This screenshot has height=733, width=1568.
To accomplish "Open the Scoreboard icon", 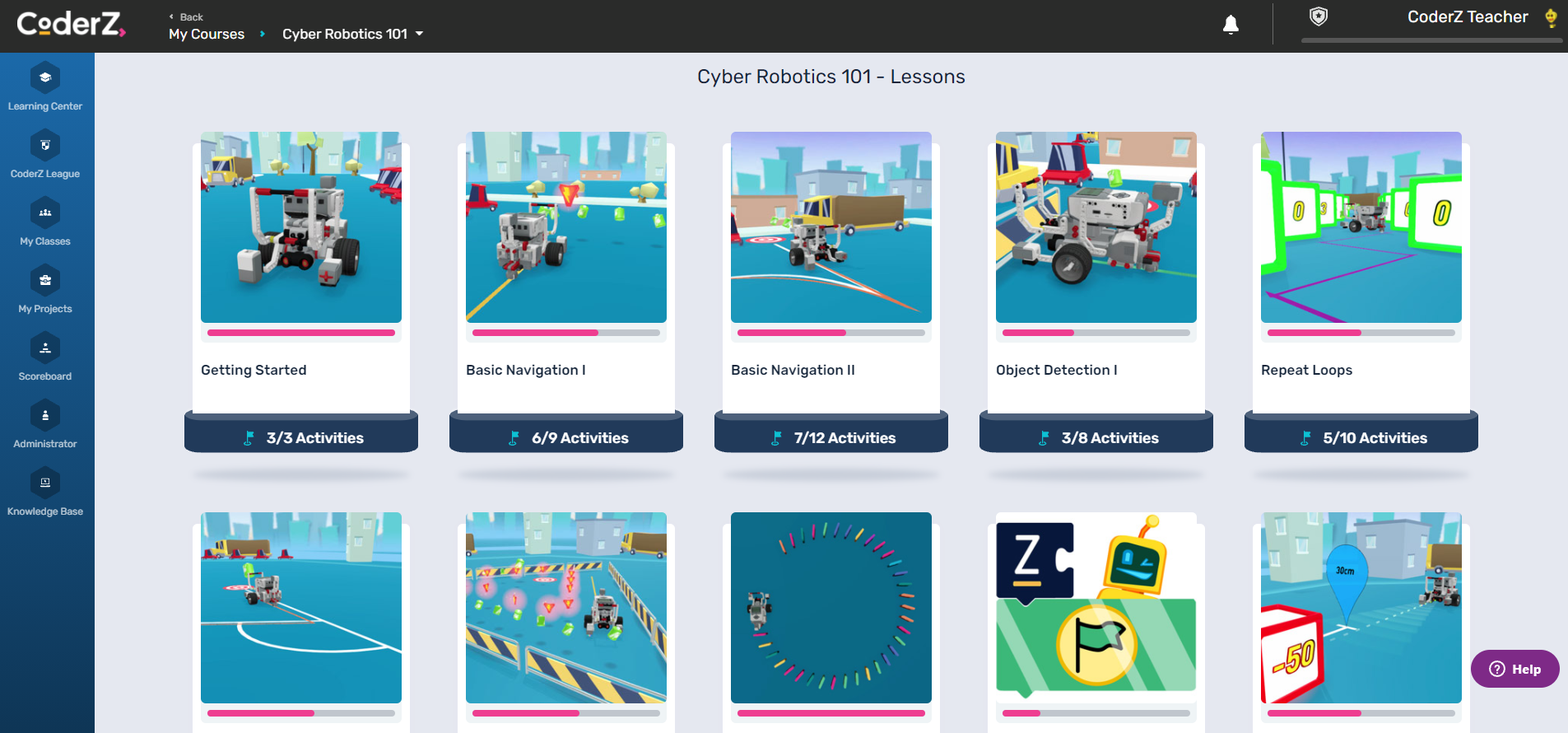I will (45, 348).
